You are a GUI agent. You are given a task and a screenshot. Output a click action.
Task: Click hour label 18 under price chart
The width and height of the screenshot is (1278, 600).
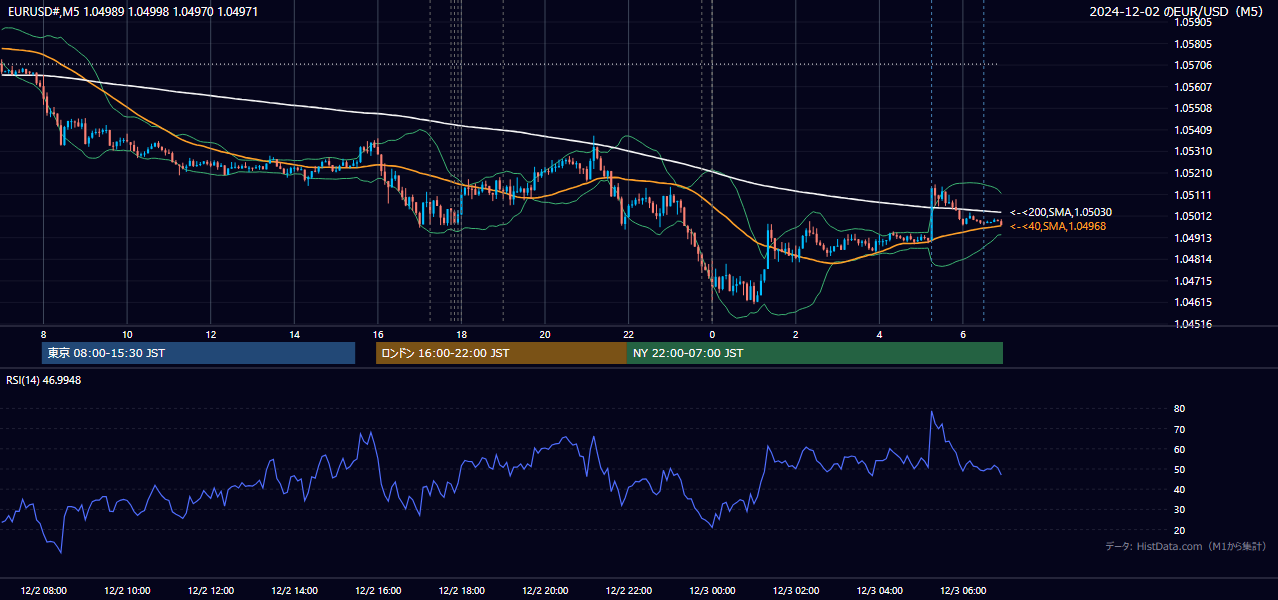point(461,334)
